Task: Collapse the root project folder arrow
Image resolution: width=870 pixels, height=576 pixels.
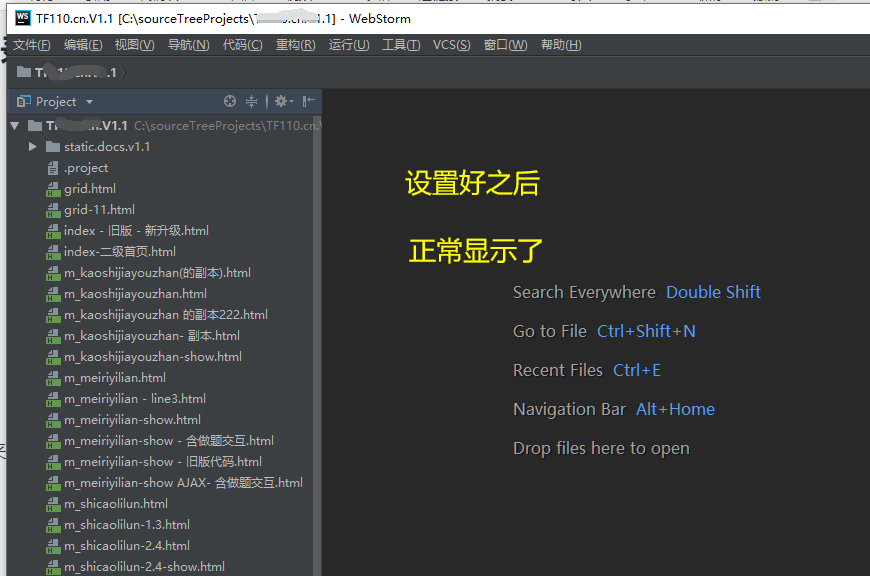Action: pos(15,126)
